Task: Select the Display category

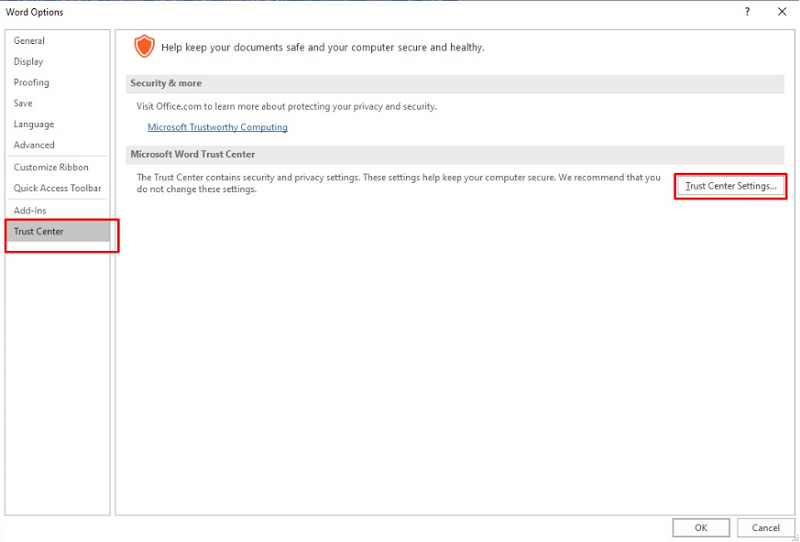Action: [29, 62]
